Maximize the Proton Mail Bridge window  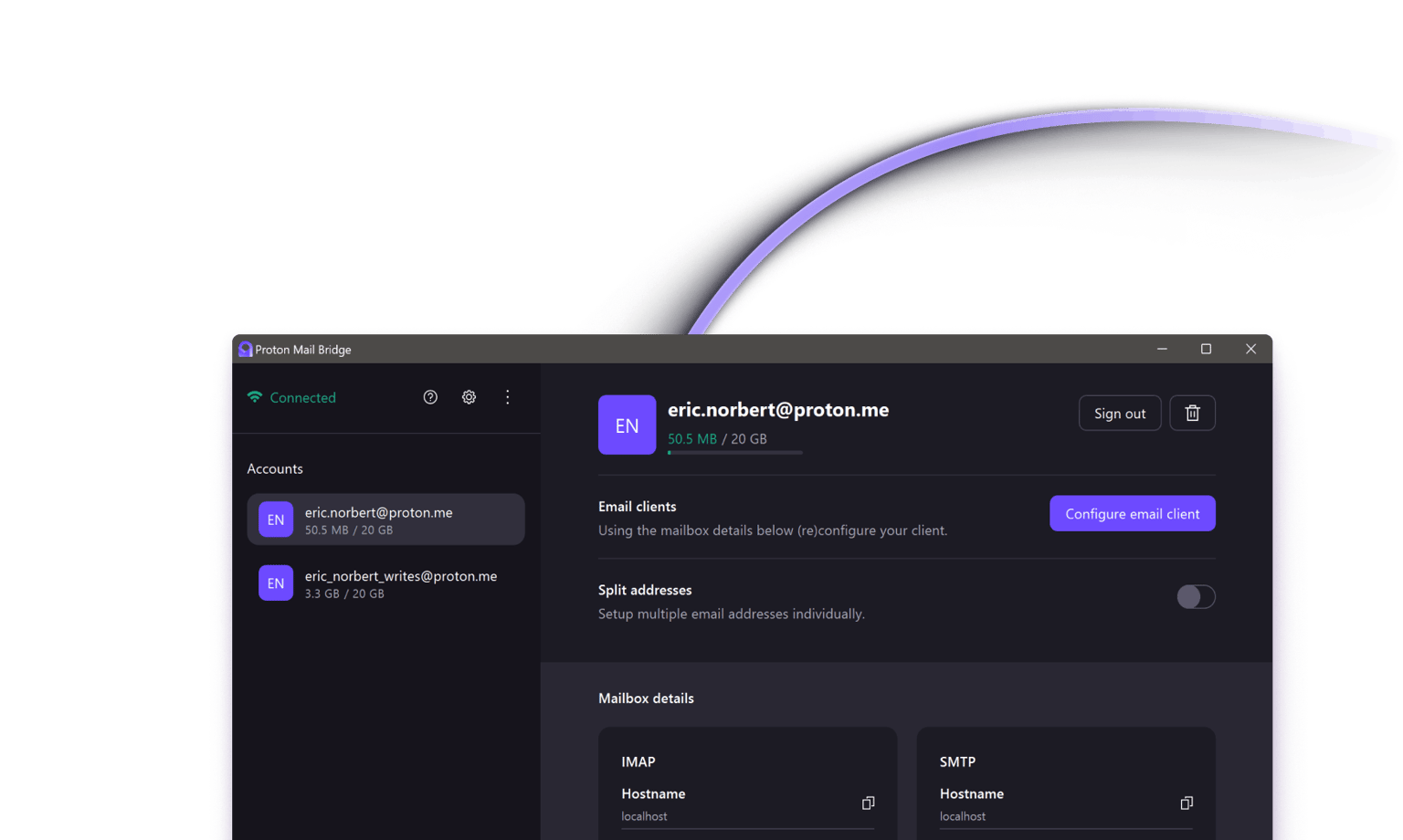(x=1206, y=350)
